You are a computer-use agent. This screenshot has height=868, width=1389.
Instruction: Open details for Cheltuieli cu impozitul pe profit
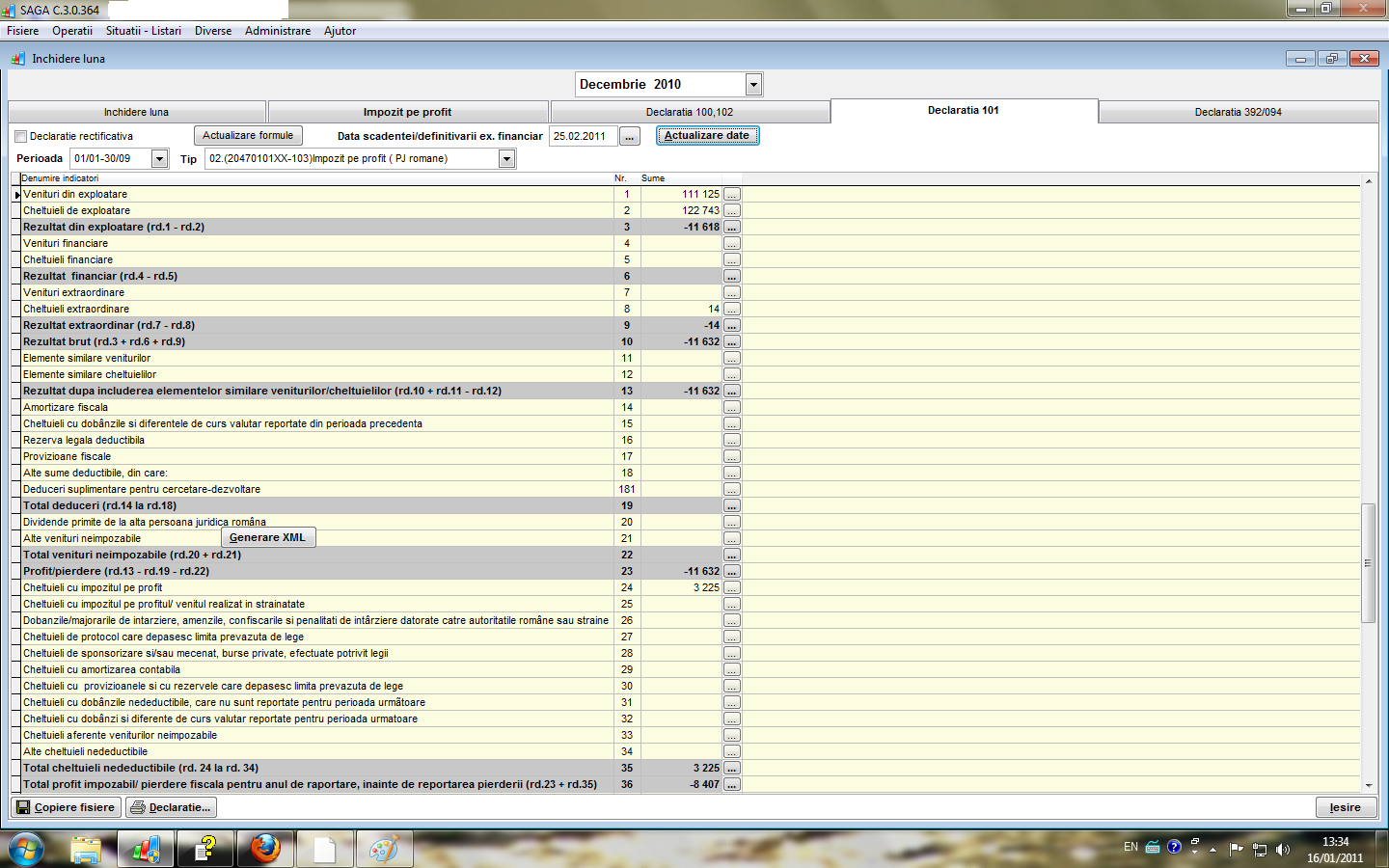pyautogui.click(x=732, y=587)
